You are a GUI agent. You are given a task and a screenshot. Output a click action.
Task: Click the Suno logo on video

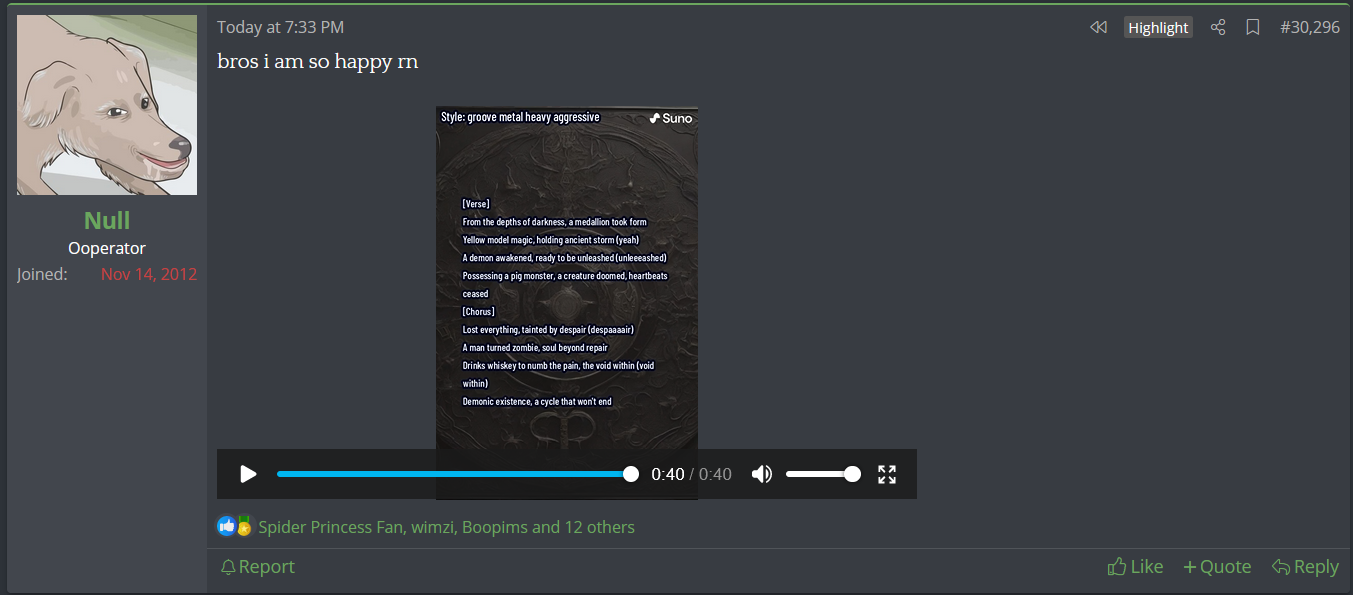point(670,118)
